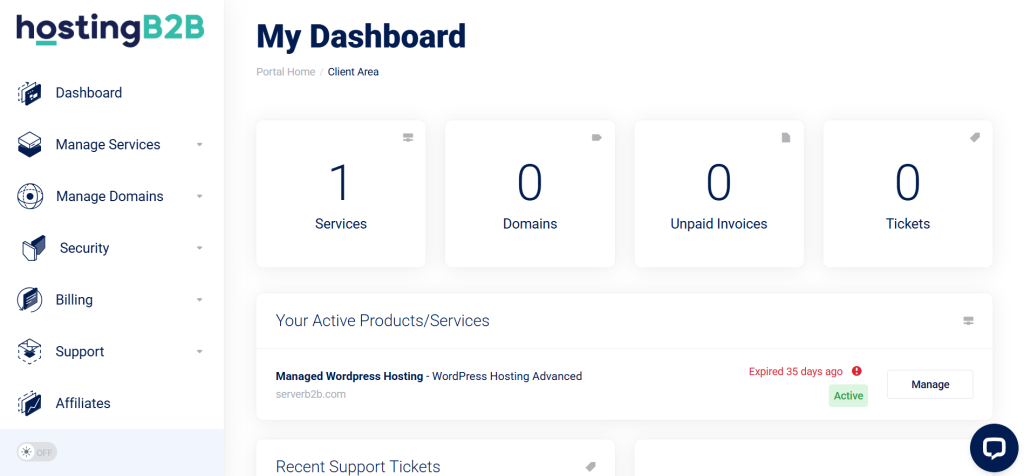Click ticket icon on Tickets card
The image size is (1024, 476).
tap(975, 138)
